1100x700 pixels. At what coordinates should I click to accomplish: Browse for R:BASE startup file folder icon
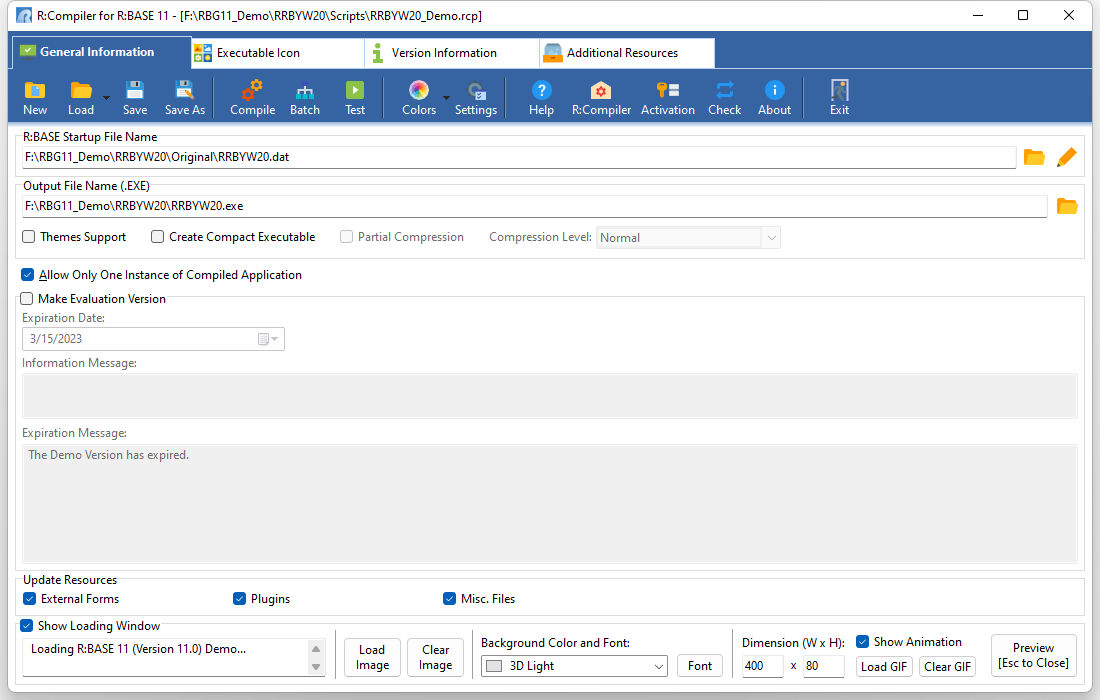click(1033, 157)
